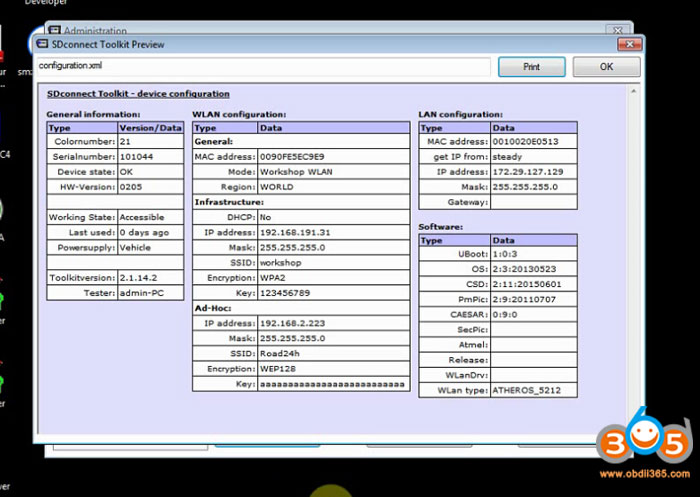Viewport: 700px width, 497px height.
Task: Click the configuration.xml file name field
Action: click(x=263, y=66)
